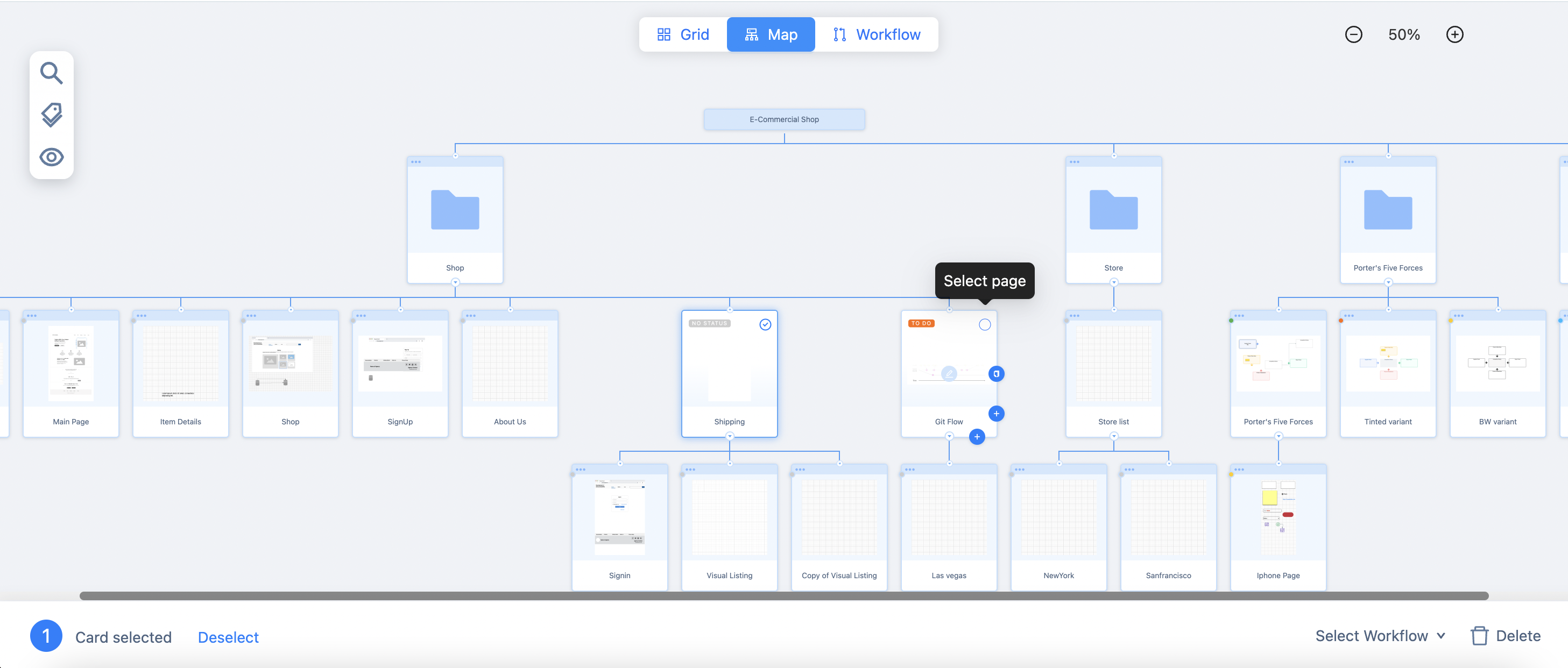Collapse children under Shop folder
This screenshot has width=1568, height=668.
tap(455, 282)
